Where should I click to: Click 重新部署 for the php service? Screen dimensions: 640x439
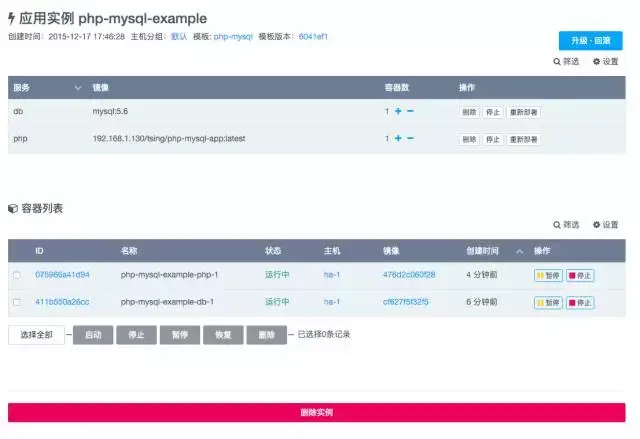[524, 140]
